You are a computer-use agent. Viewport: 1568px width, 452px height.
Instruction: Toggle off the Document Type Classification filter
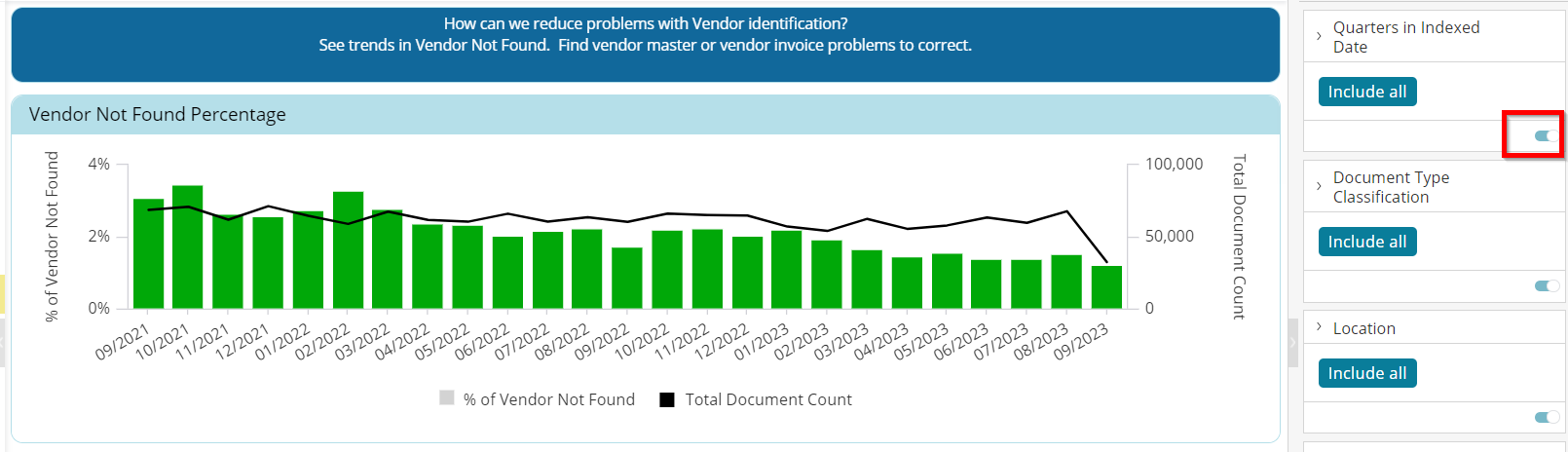pyautogui.click(x=1547, y=285)
